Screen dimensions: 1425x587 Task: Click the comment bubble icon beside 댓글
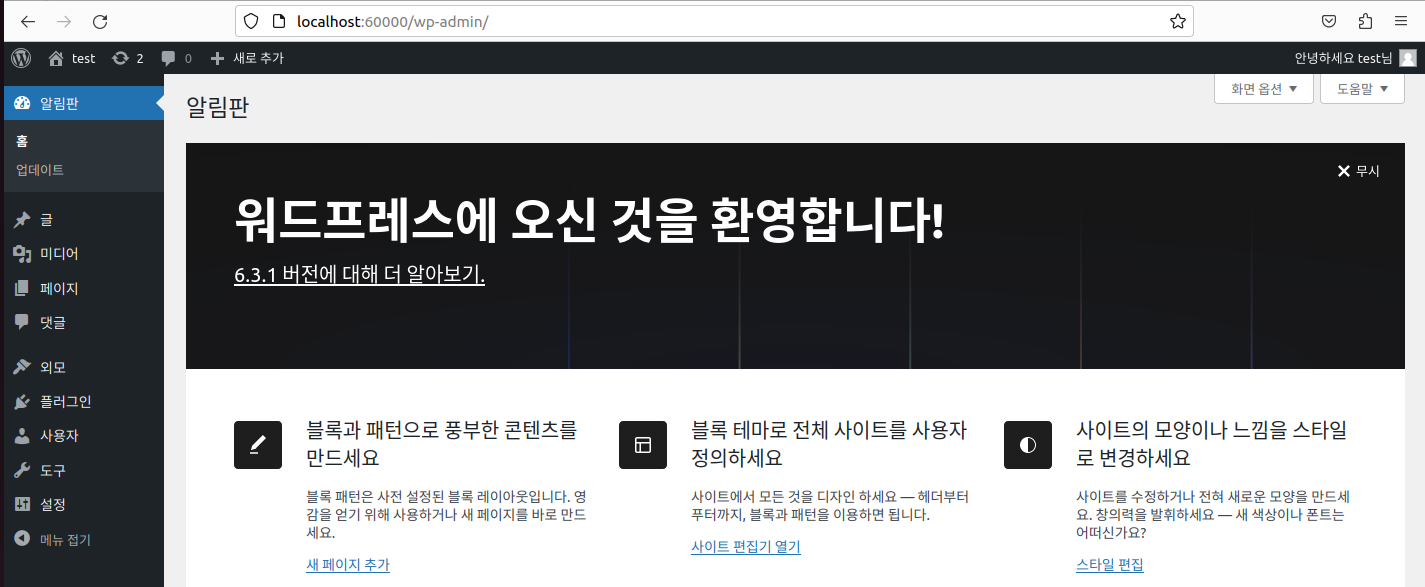coord(22,322)
